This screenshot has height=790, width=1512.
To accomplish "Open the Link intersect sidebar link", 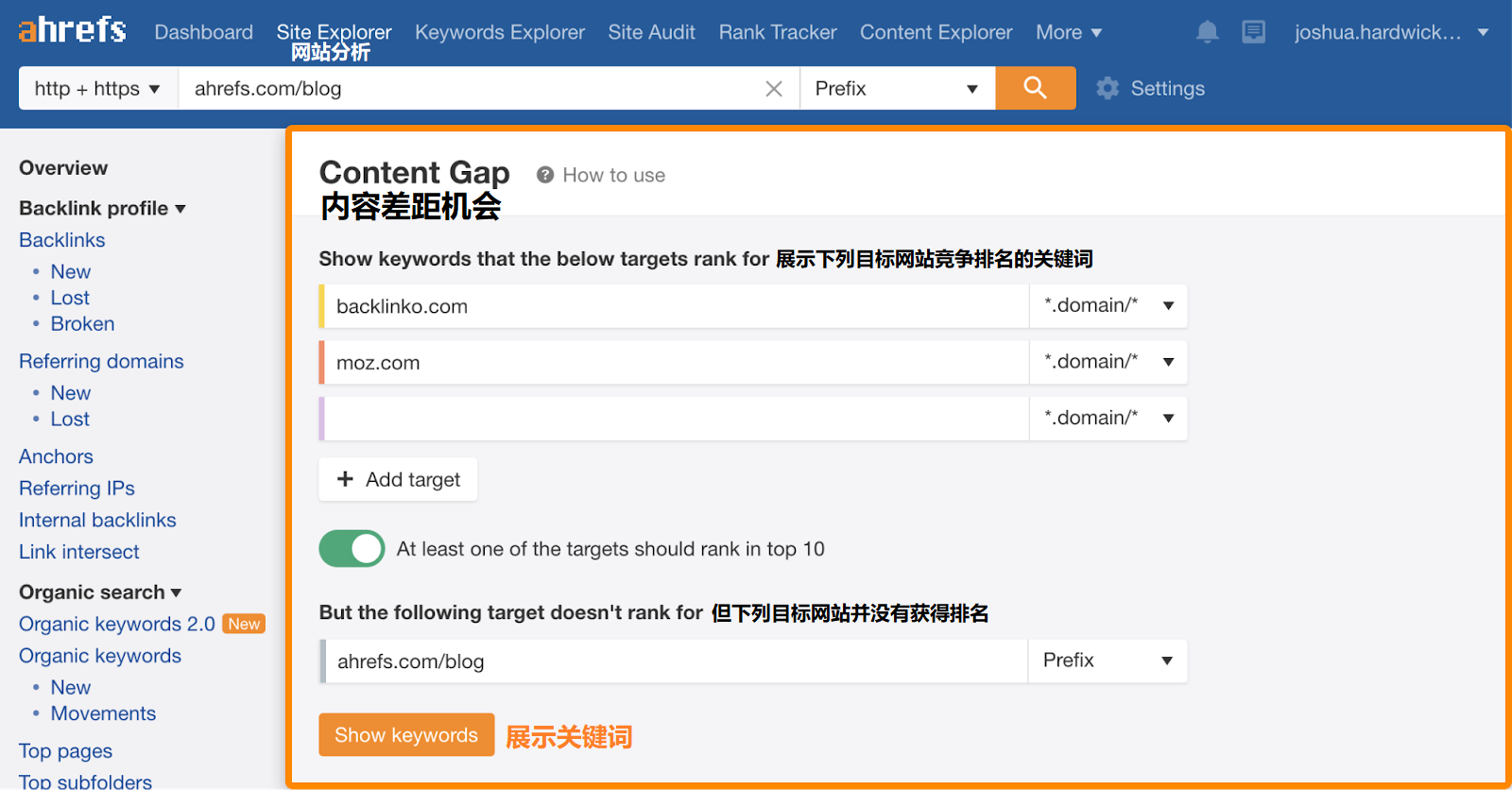I will point(79,552).
